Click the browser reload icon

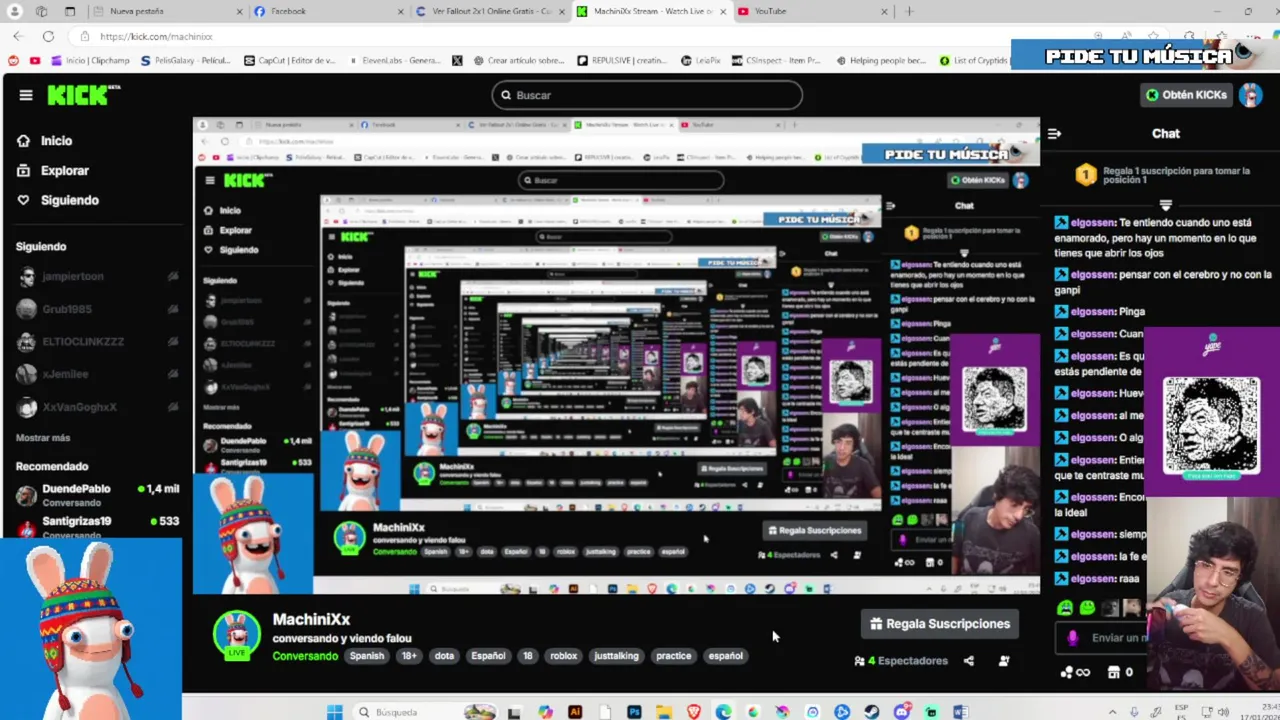(48, 36)
